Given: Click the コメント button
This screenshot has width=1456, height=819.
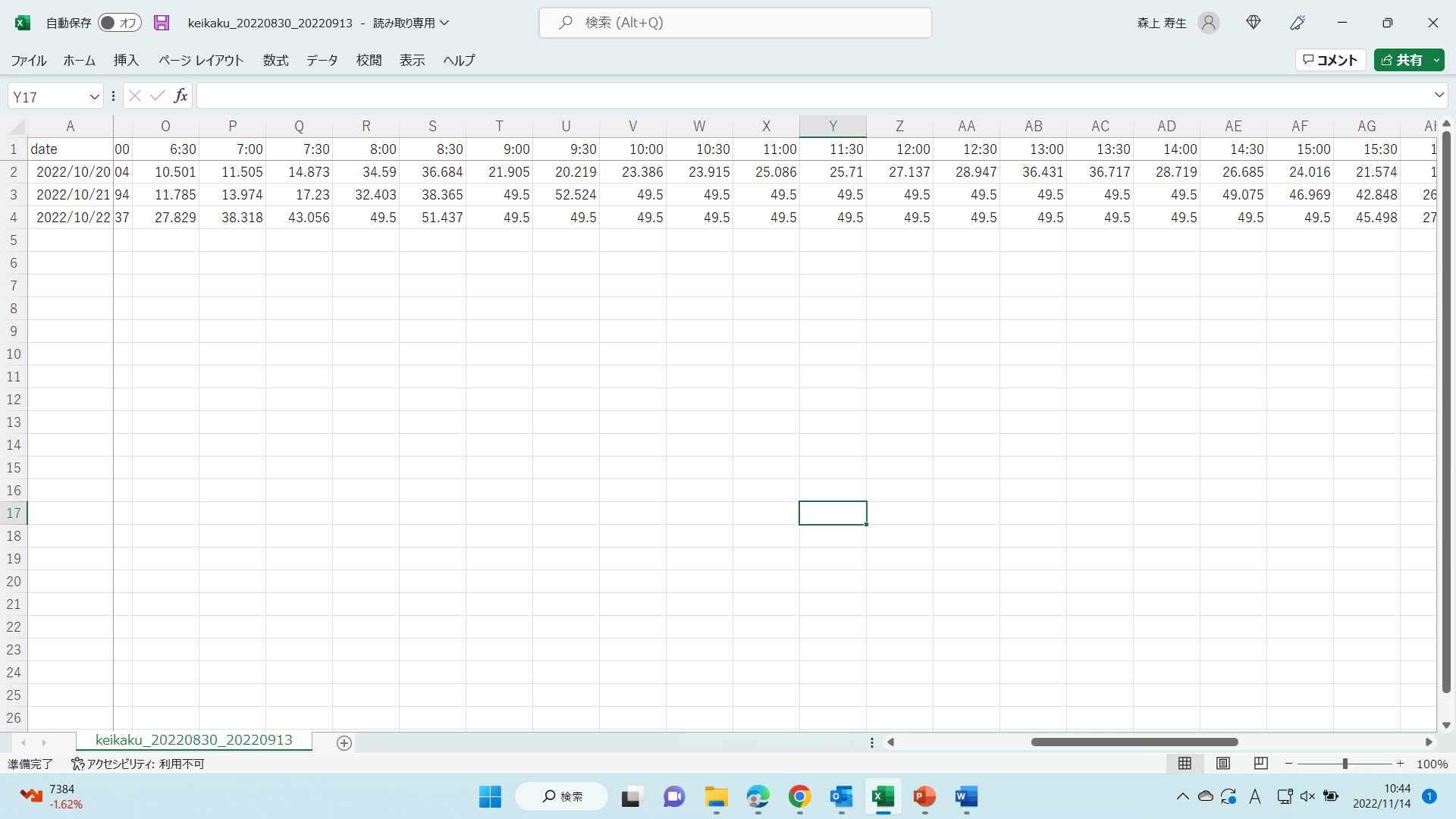Looking at the screenshot, I should [x=1331, y=60].
